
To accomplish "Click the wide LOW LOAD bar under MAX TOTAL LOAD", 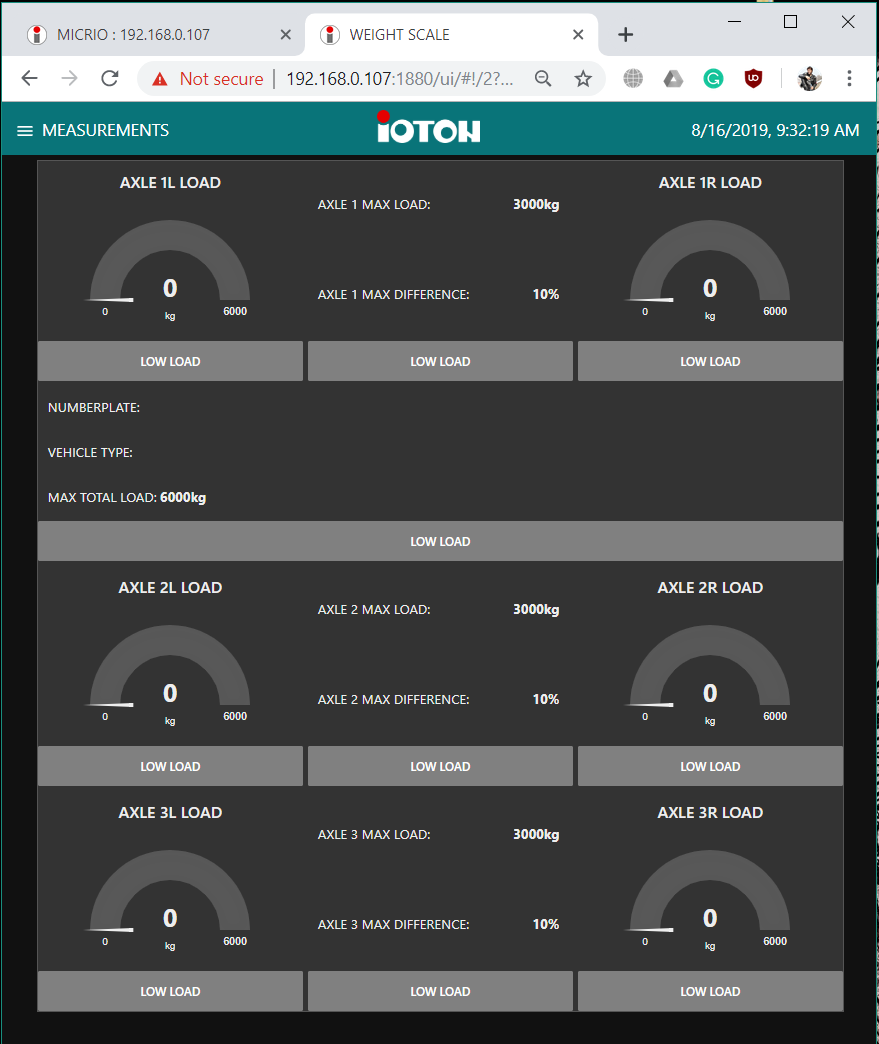I will click(440, 541).
